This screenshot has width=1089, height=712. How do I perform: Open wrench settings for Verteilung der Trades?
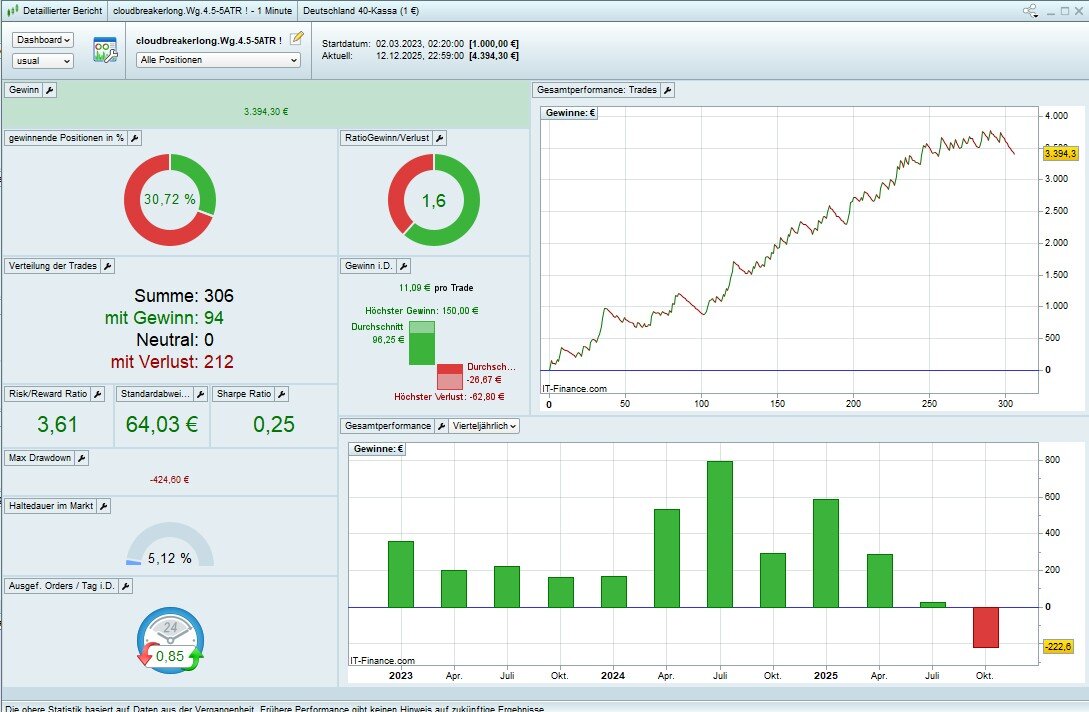tap(108, 266)
